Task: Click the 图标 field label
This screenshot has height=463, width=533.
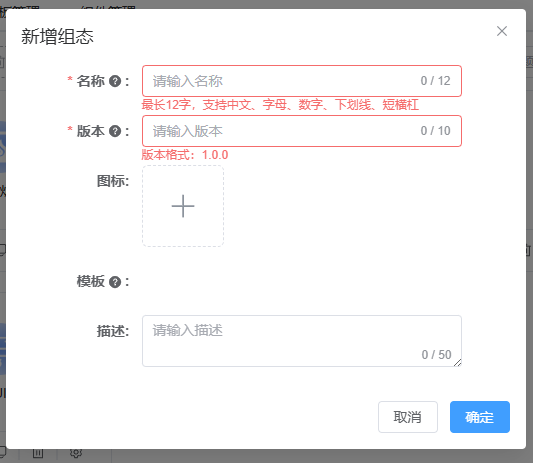Action: click(113, 181)
